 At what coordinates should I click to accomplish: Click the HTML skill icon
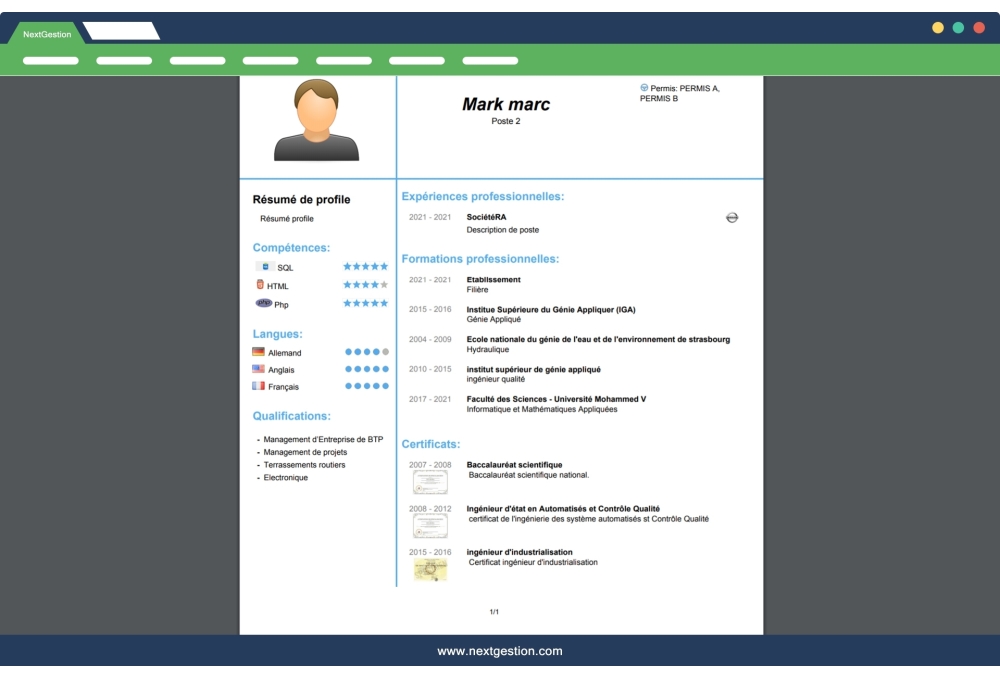261,285
